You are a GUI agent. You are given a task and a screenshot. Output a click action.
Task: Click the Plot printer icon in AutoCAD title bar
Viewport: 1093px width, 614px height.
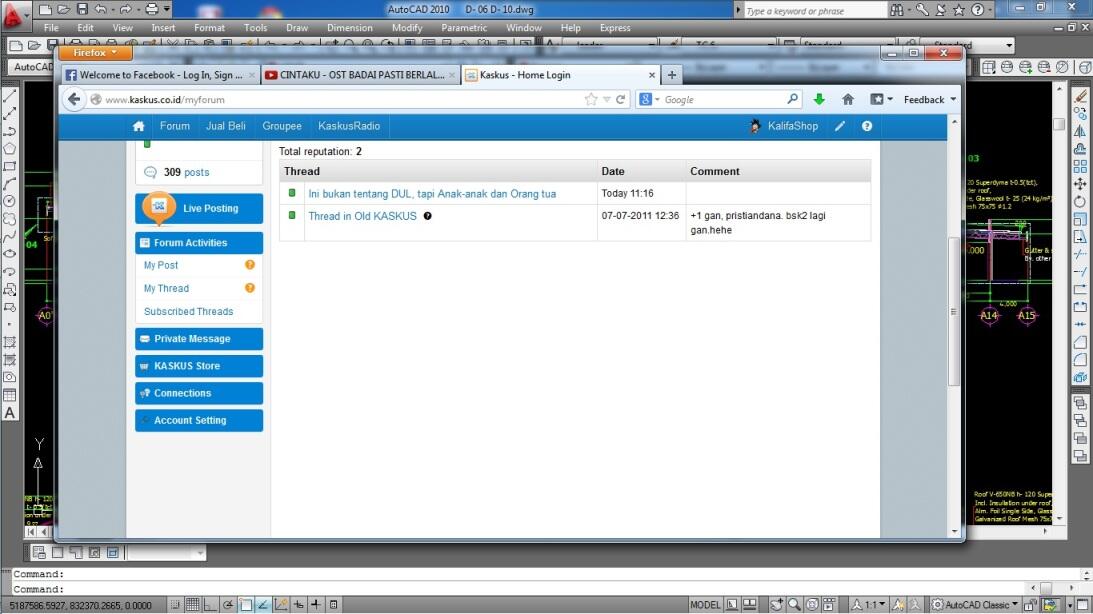coord(152,9)
